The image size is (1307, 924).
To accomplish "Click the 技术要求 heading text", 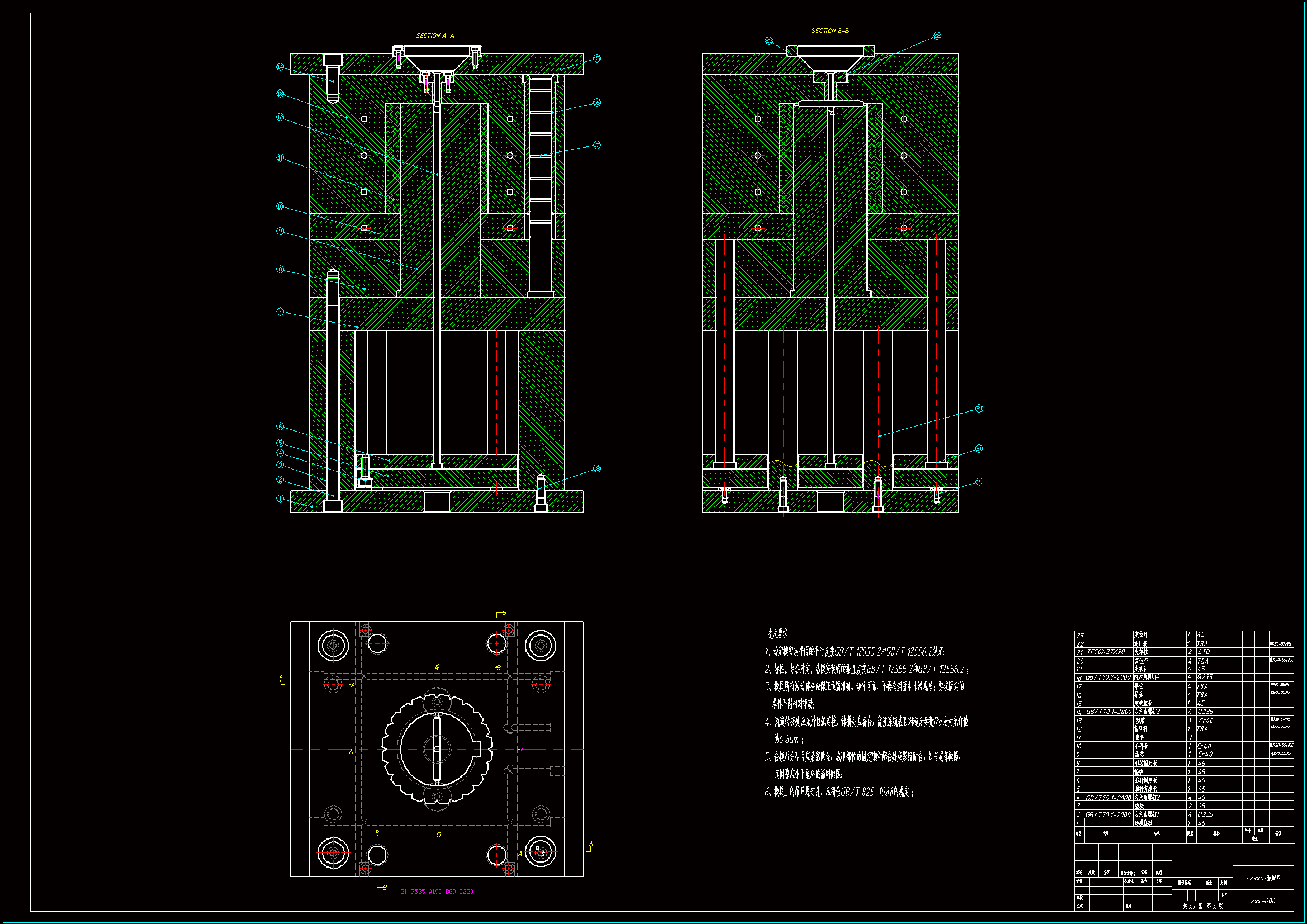I will (777, 634).
